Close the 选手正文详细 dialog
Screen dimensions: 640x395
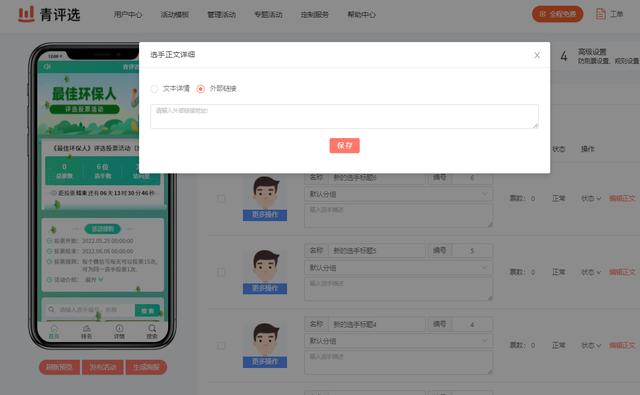coord(537,55)
